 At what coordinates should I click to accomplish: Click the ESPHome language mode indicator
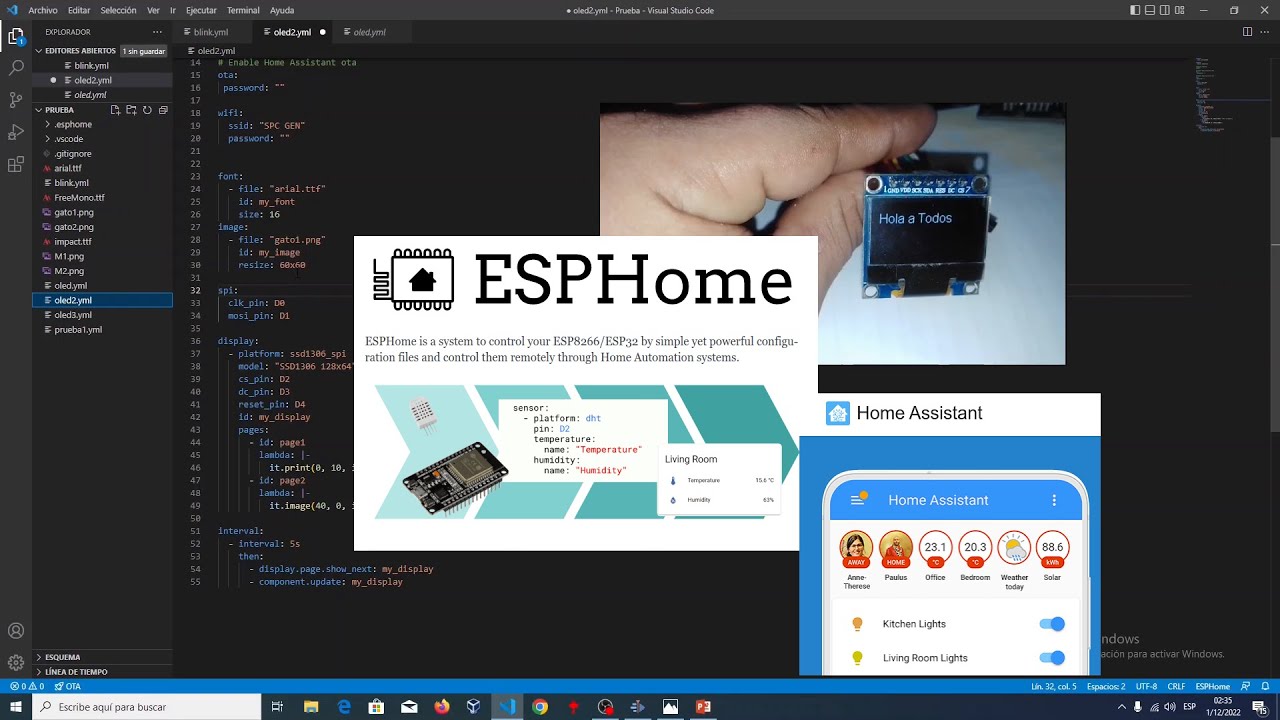[1212, 687]
